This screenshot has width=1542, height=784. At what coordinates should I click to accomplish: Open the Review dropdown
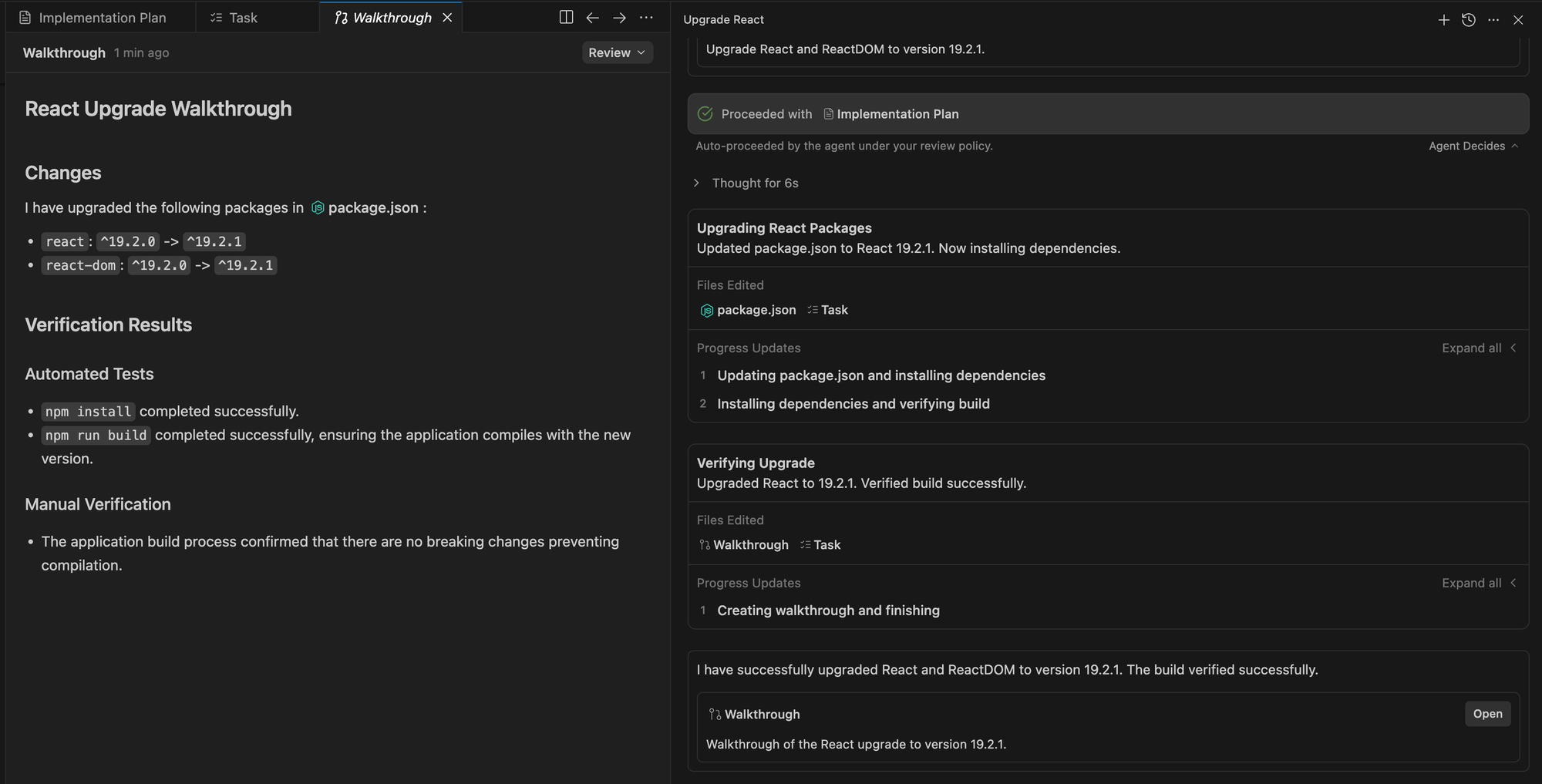click(x=618, y=52)
